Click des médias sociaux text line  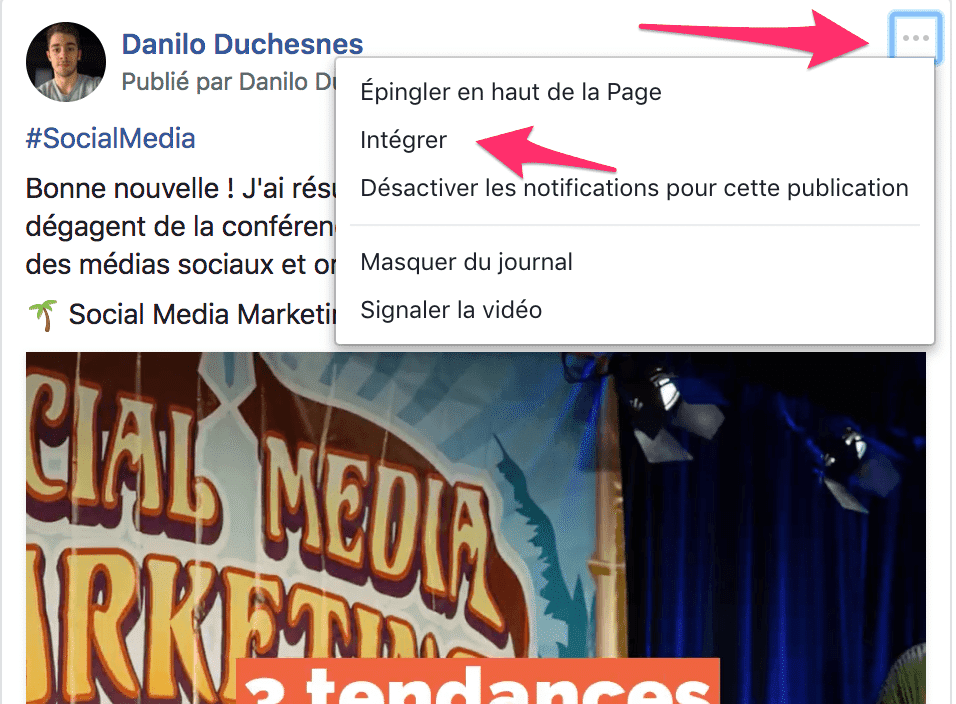[x=180, y=265]
